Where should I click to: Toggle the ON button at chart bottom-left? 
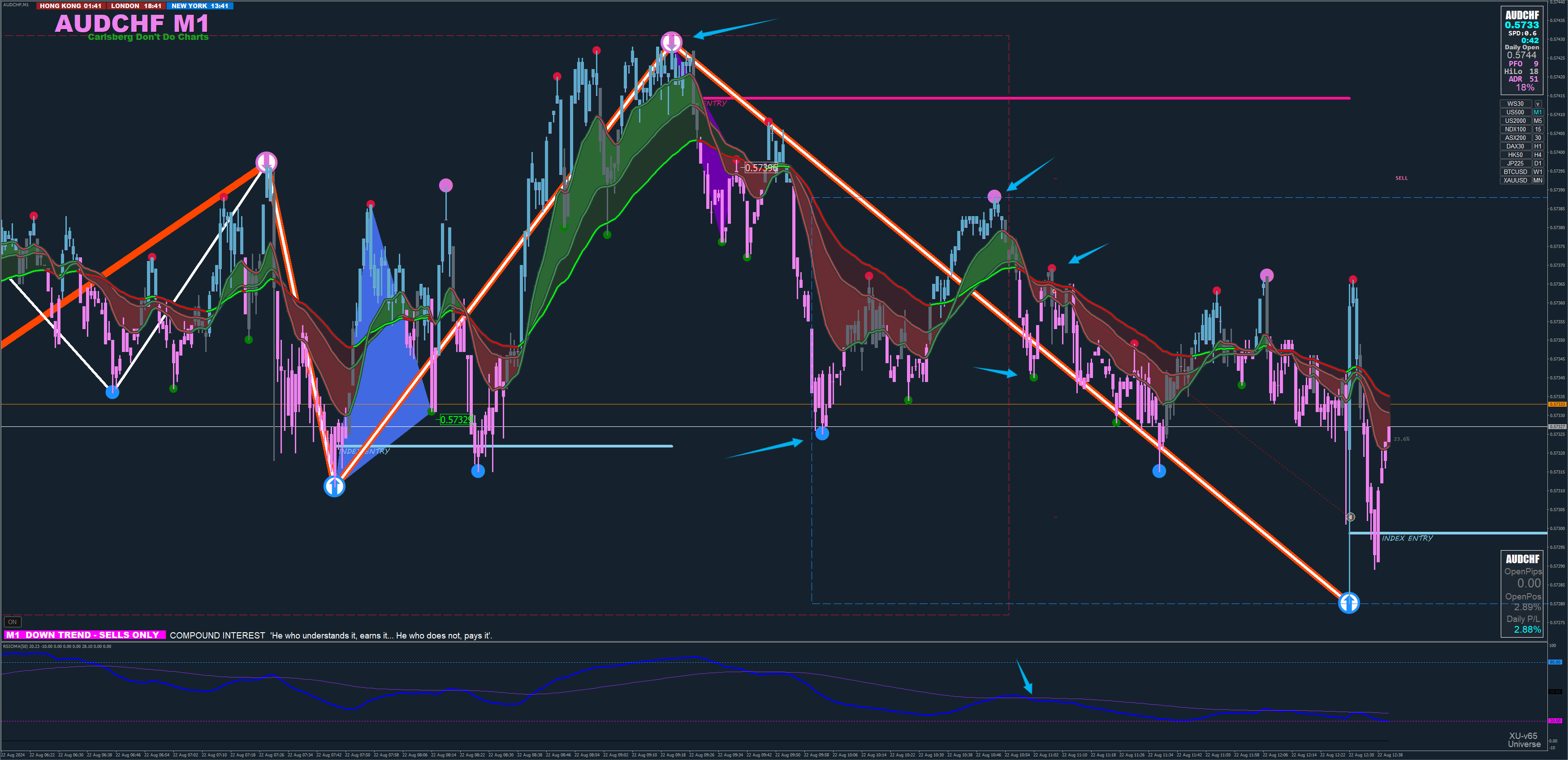(12, 622)
